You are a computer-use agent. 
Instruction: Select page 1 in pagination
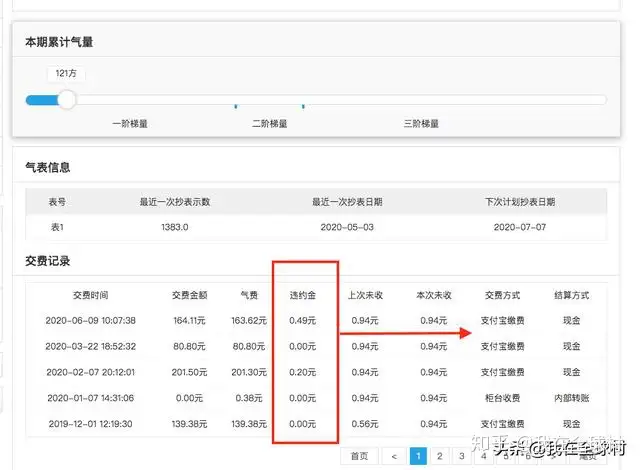point(418,456)
